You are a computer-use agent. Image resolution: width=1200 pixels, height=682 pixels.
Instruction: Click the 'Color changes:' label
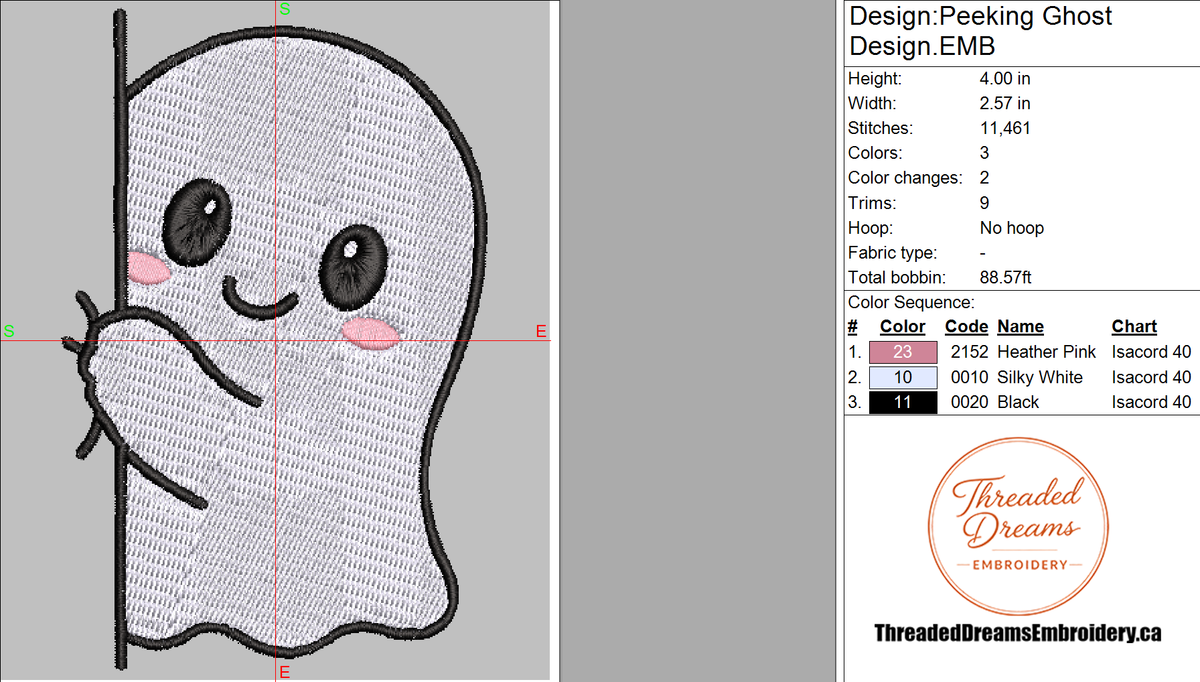click(905, 178)
